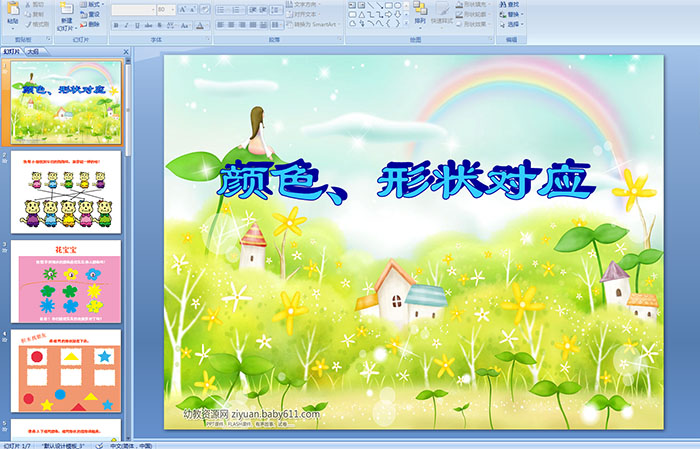Image resolution: width=700 pixels, height=449 pixels.
Task: Select the Arrow line shape
Action: [380, 5]
